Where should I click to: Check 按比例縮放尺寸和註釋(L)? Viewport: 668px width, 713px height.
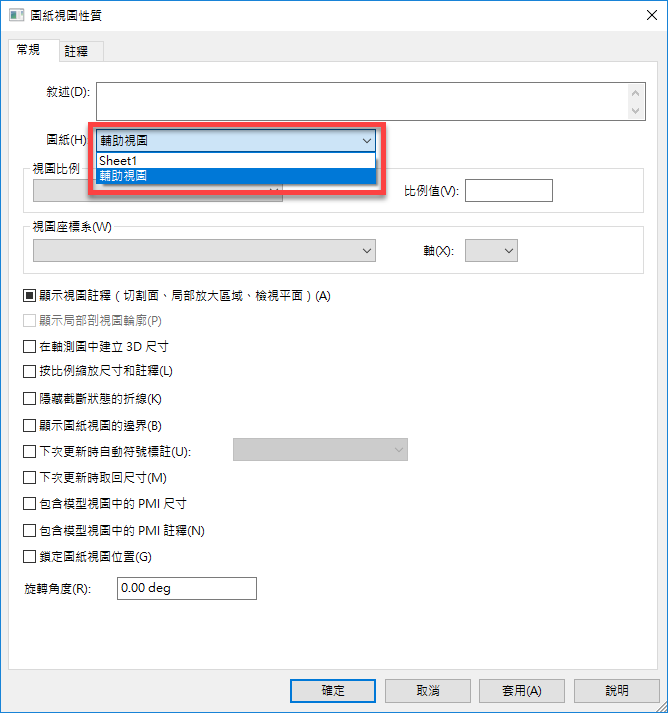click(x=29, y=371)
